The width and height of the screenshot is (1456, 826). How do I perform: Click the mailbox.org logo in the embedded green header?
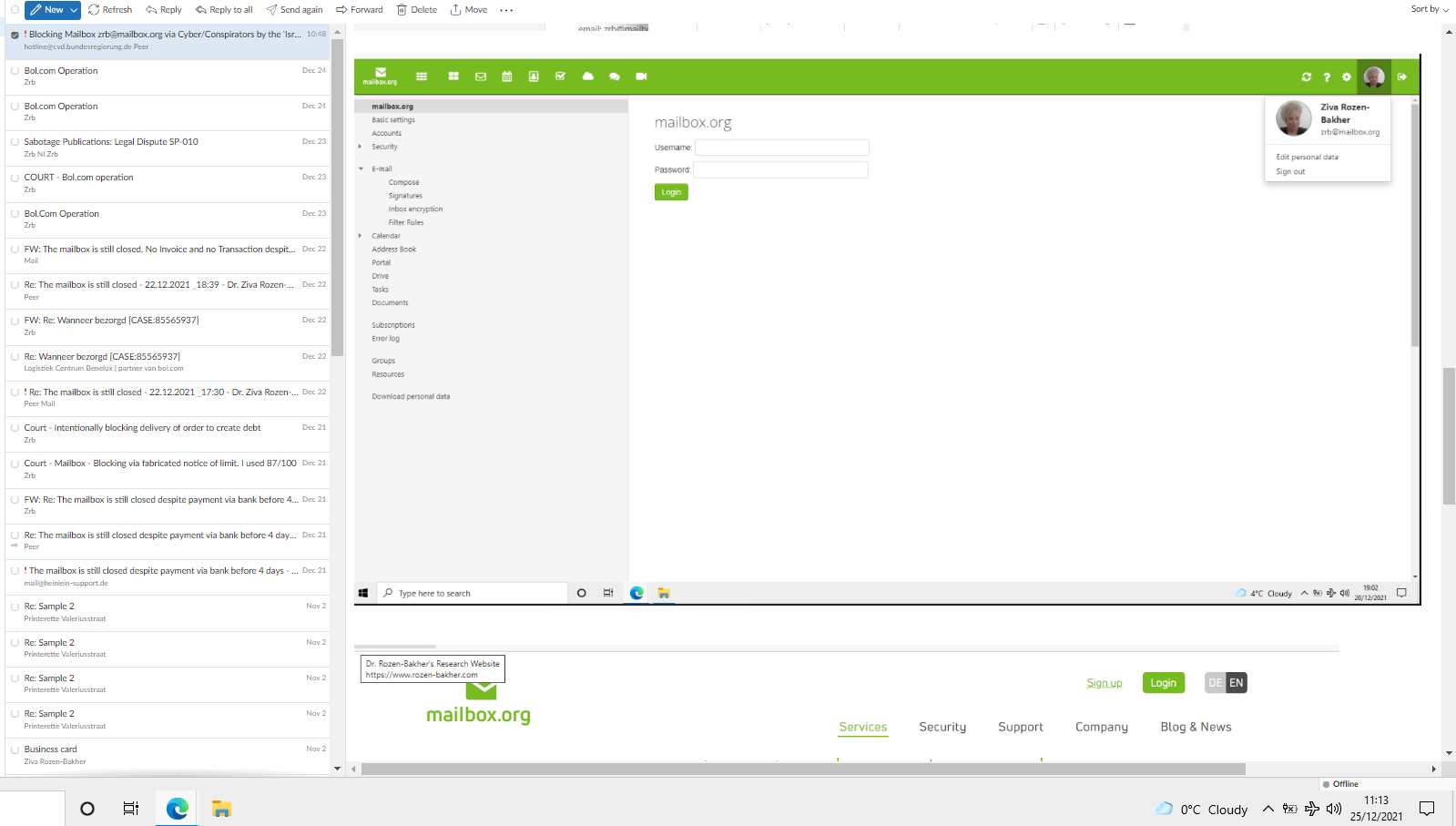tap(381, 76)
